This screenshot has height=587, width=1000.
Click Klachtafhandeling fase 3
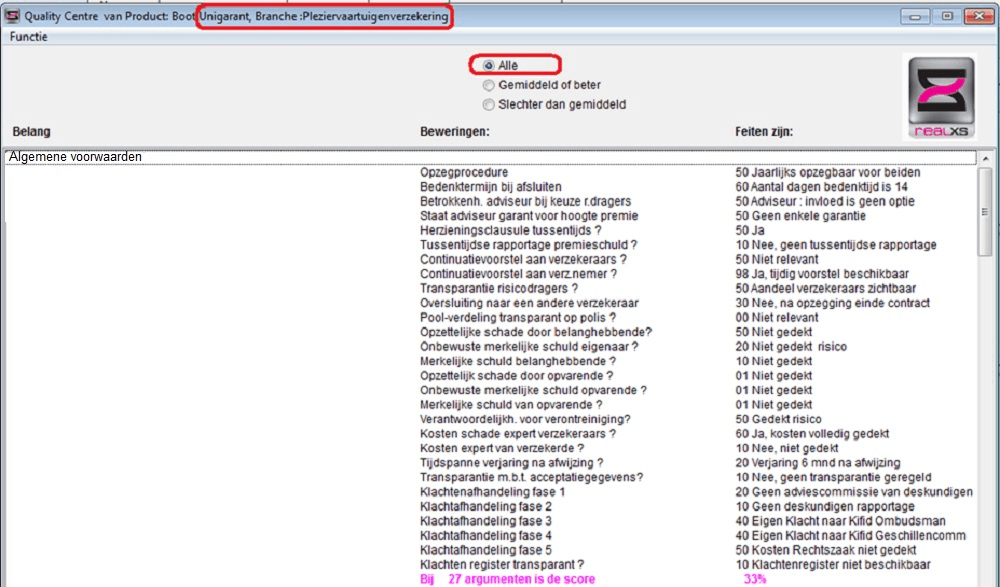pyautogui.click(x=486, y=521)
